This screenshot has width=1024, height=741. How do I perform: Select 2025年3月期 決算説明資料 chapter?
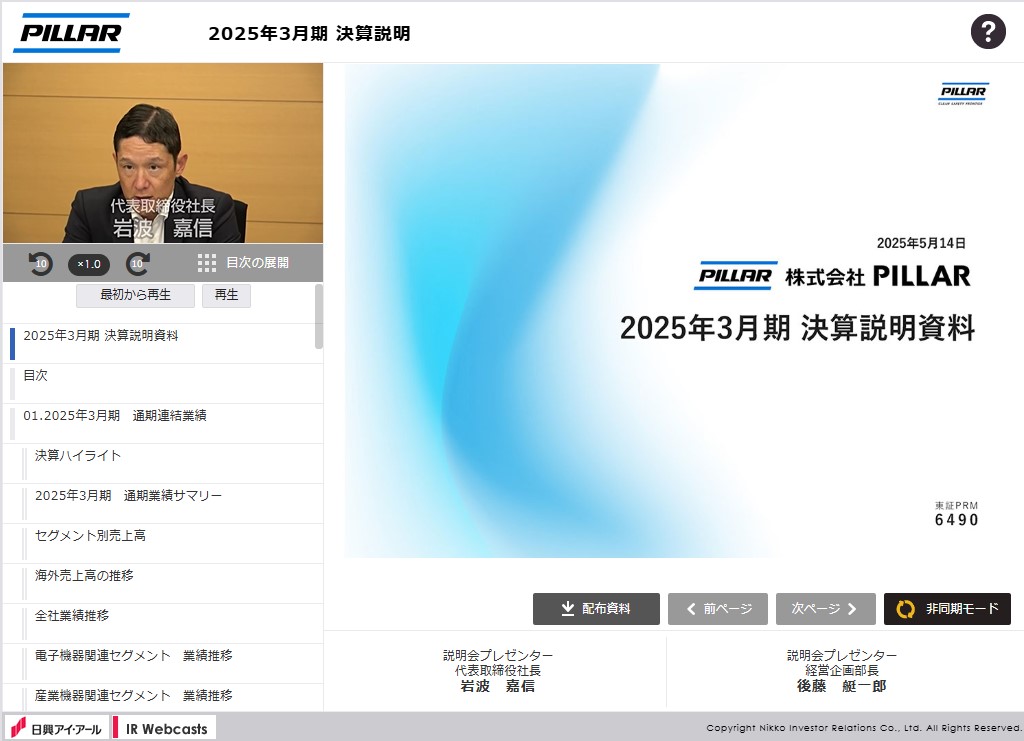(163, 343)
